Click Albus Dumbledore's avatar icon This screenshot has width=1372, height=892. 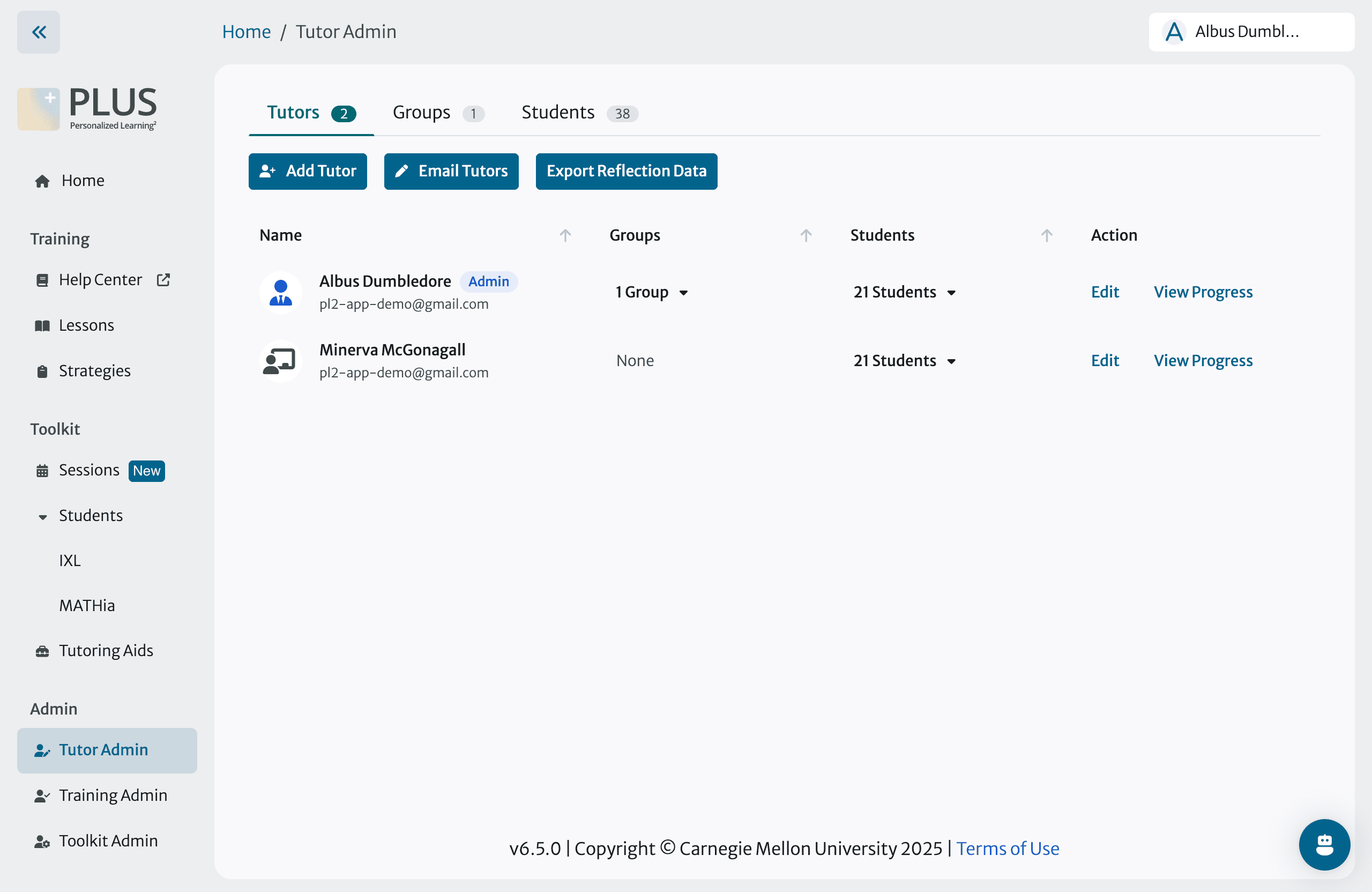pyautogui.click(x=281, y=292)
